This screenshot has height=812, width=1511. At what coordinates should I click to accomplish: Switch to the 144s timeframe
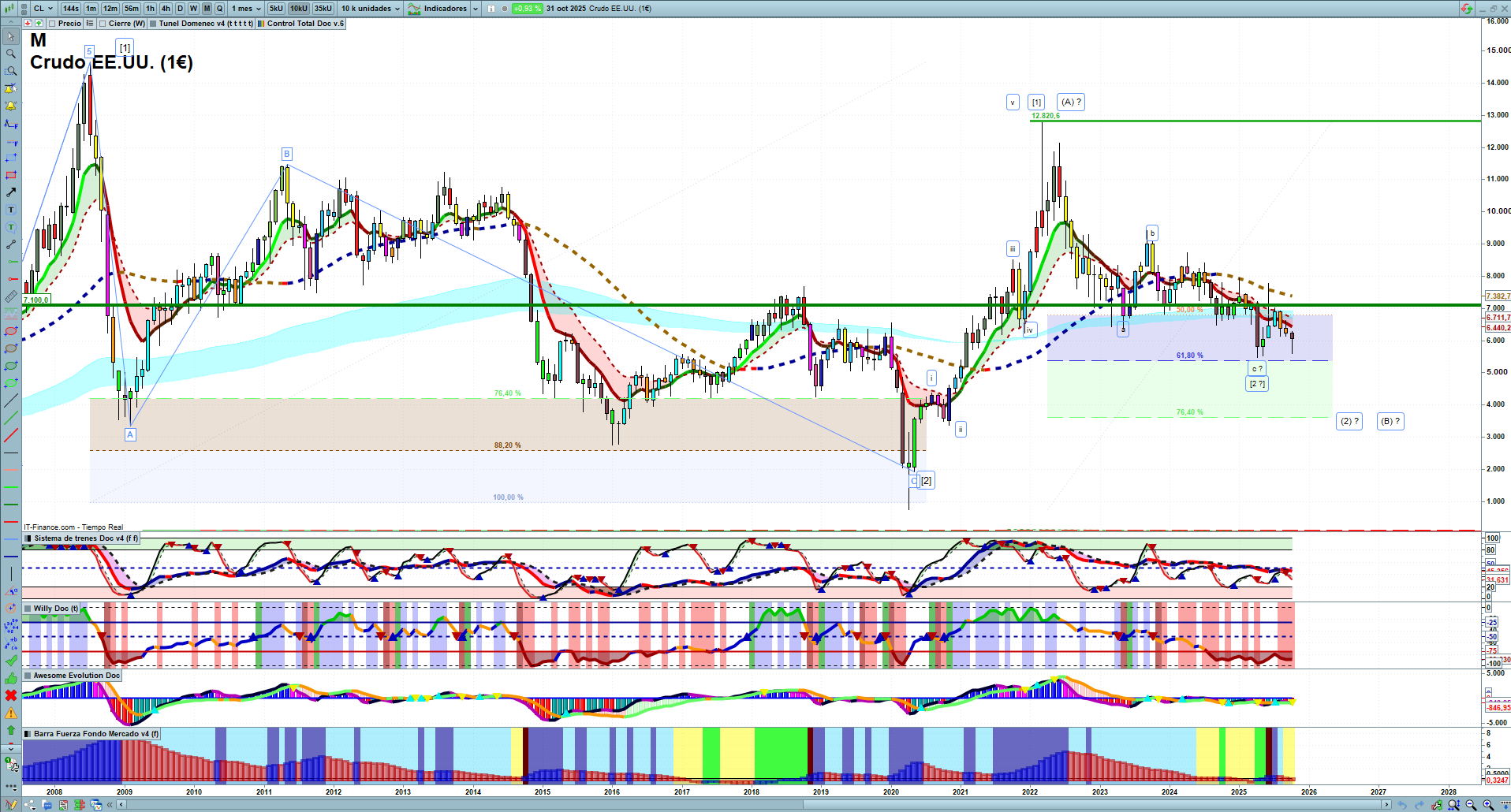[x=71, y=9]
